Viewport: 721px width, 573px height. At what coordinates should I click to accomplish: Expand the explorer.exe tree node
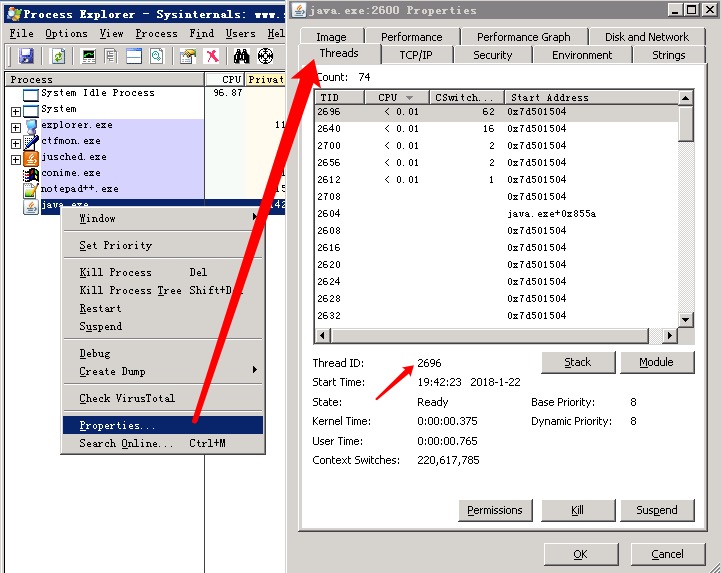pos(16,127)
